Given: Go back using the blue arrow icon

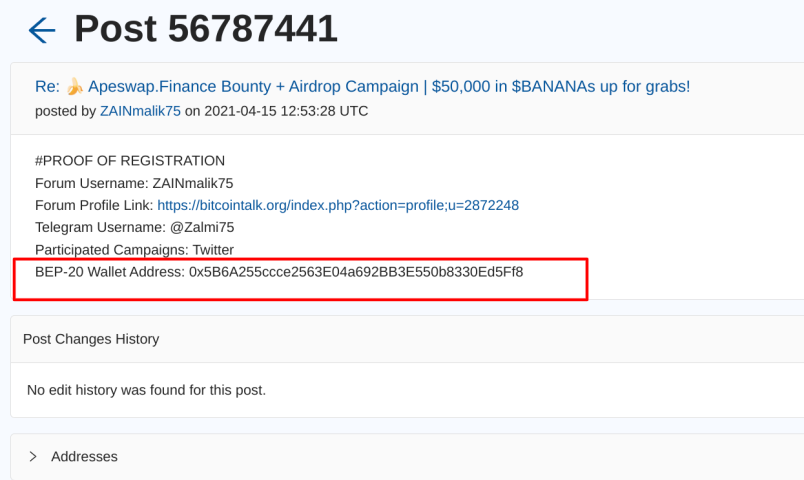Looking at the screenshot, I should coord(42,30).
